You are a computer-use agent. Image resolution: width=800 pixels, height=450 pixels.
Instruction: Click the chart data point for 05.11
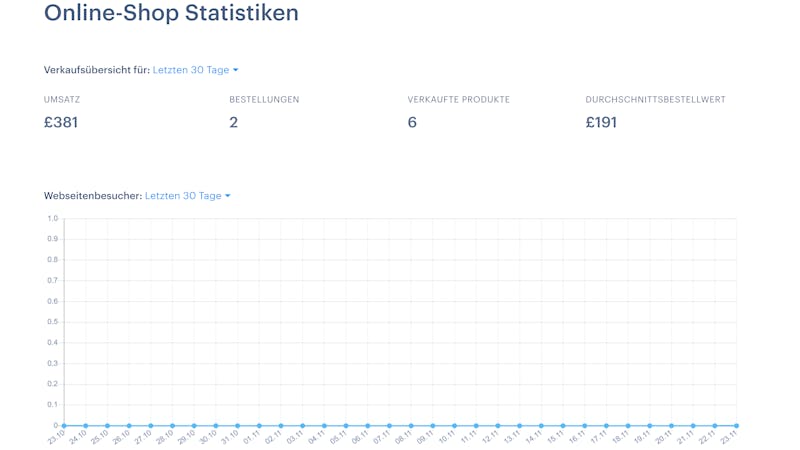click(346, 426)
